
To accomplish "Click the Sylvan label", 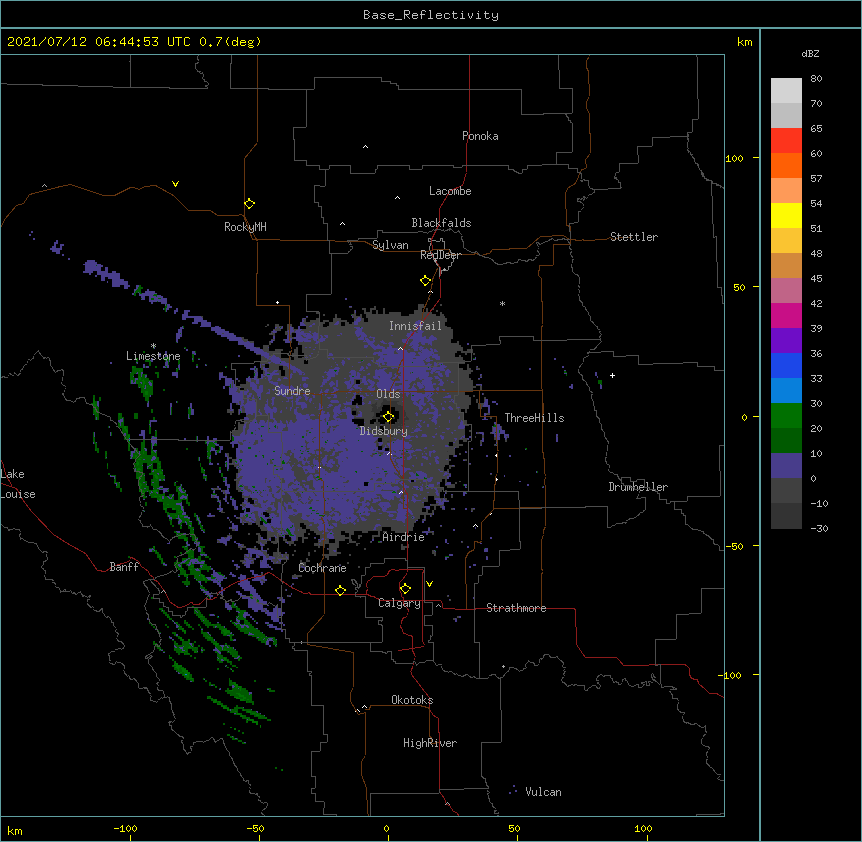I will [390, 245].
